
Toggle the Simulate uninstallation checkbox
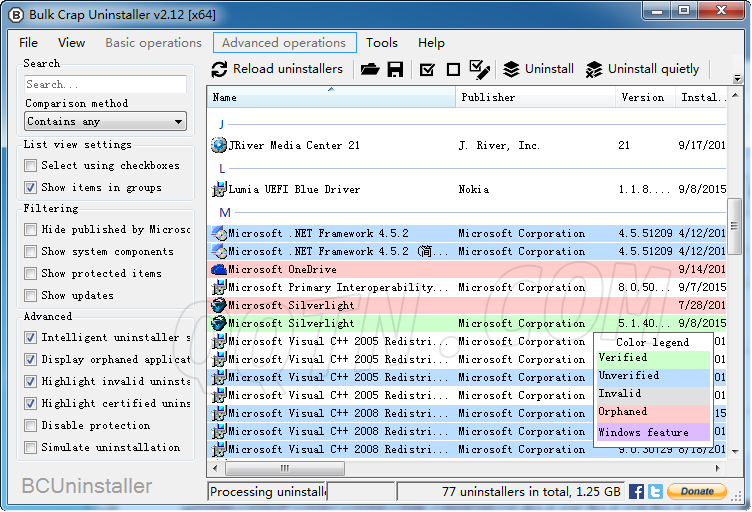(31, 448)
